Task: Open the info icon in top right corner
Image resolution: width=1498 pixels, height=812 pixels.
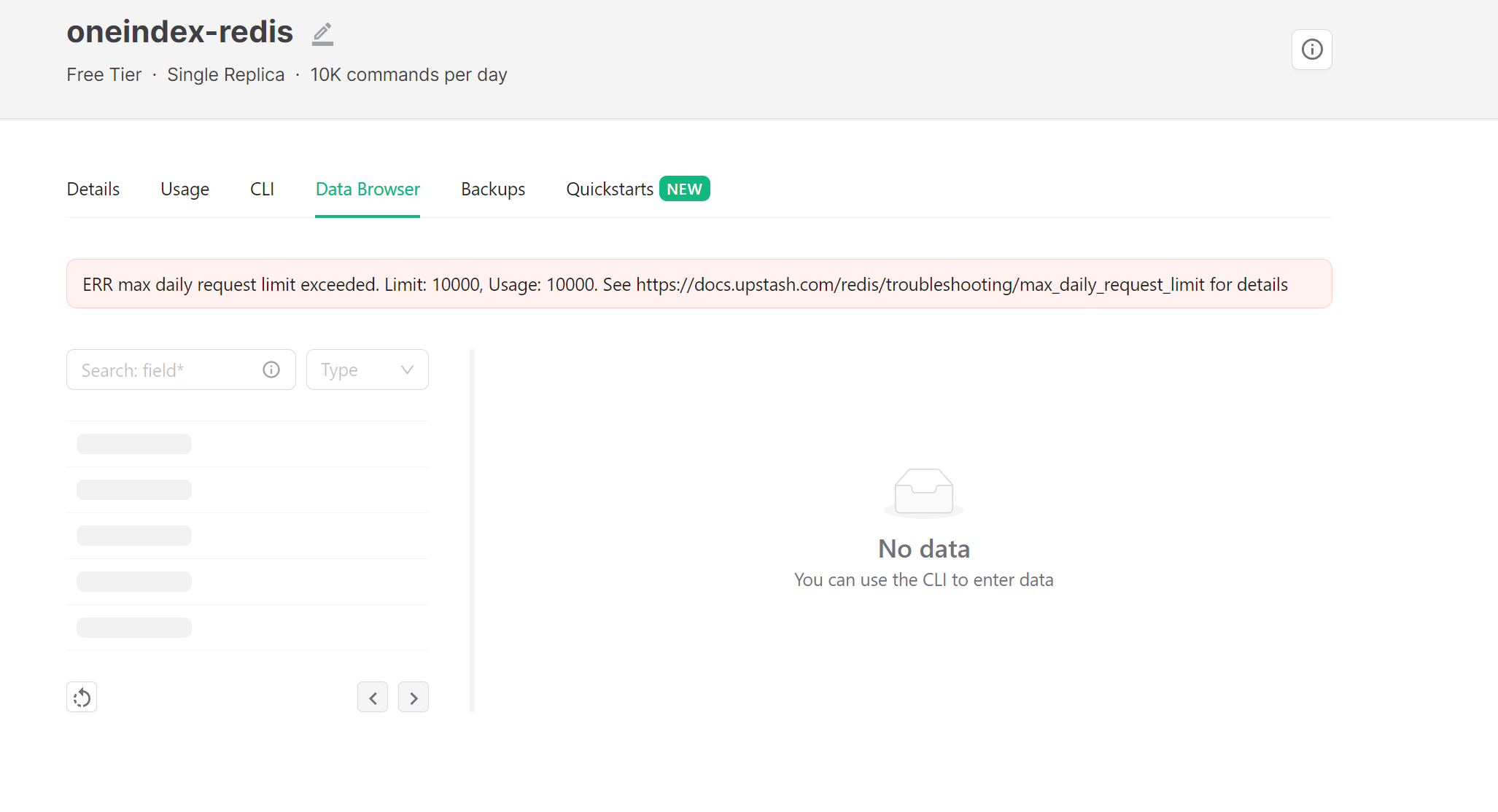Action: [x=1311, y=50]
